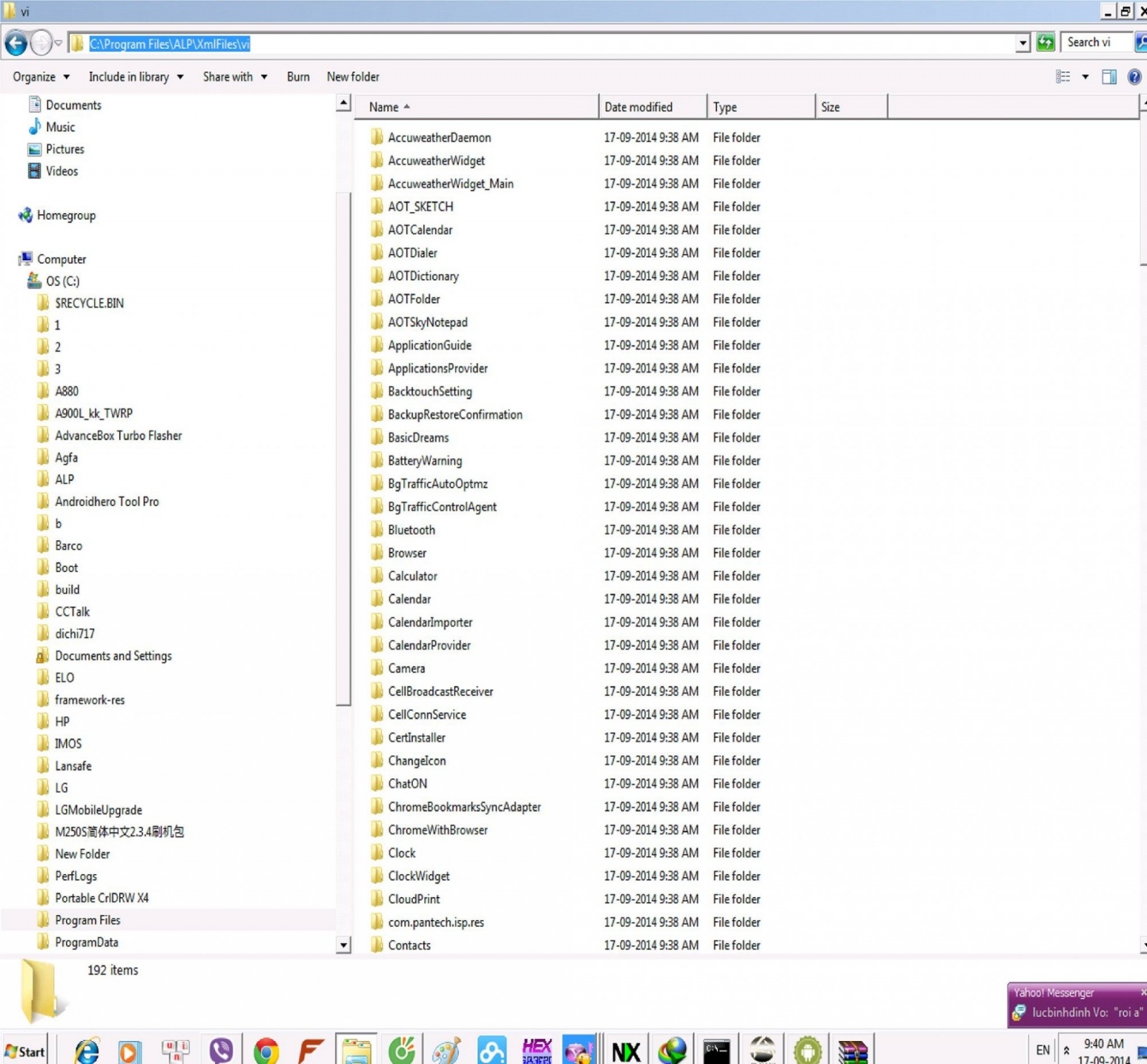The width and height of the screenshot is (1147, 1064).
Task: Open the command prompt taskbar icon
Action: [x=716, y=1051]
